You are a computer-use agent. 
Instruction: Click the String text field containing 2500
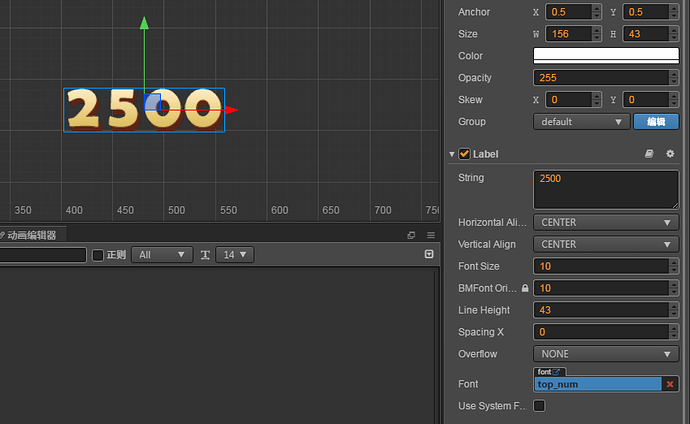[606, 190]
